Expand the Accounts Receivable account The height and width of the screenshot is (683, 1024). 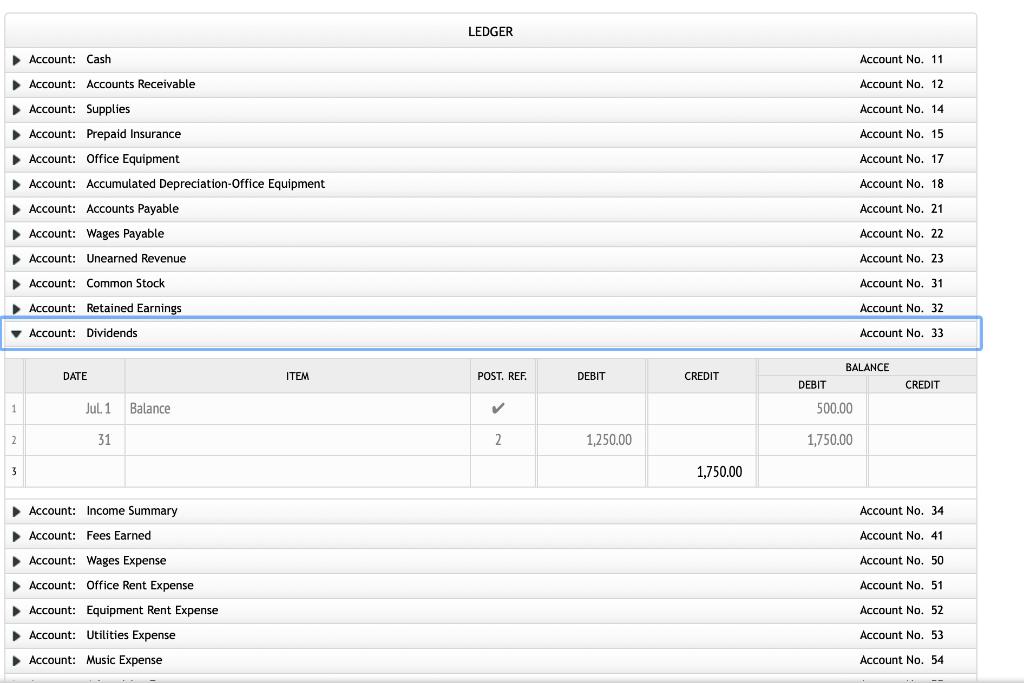coord(16,84)
